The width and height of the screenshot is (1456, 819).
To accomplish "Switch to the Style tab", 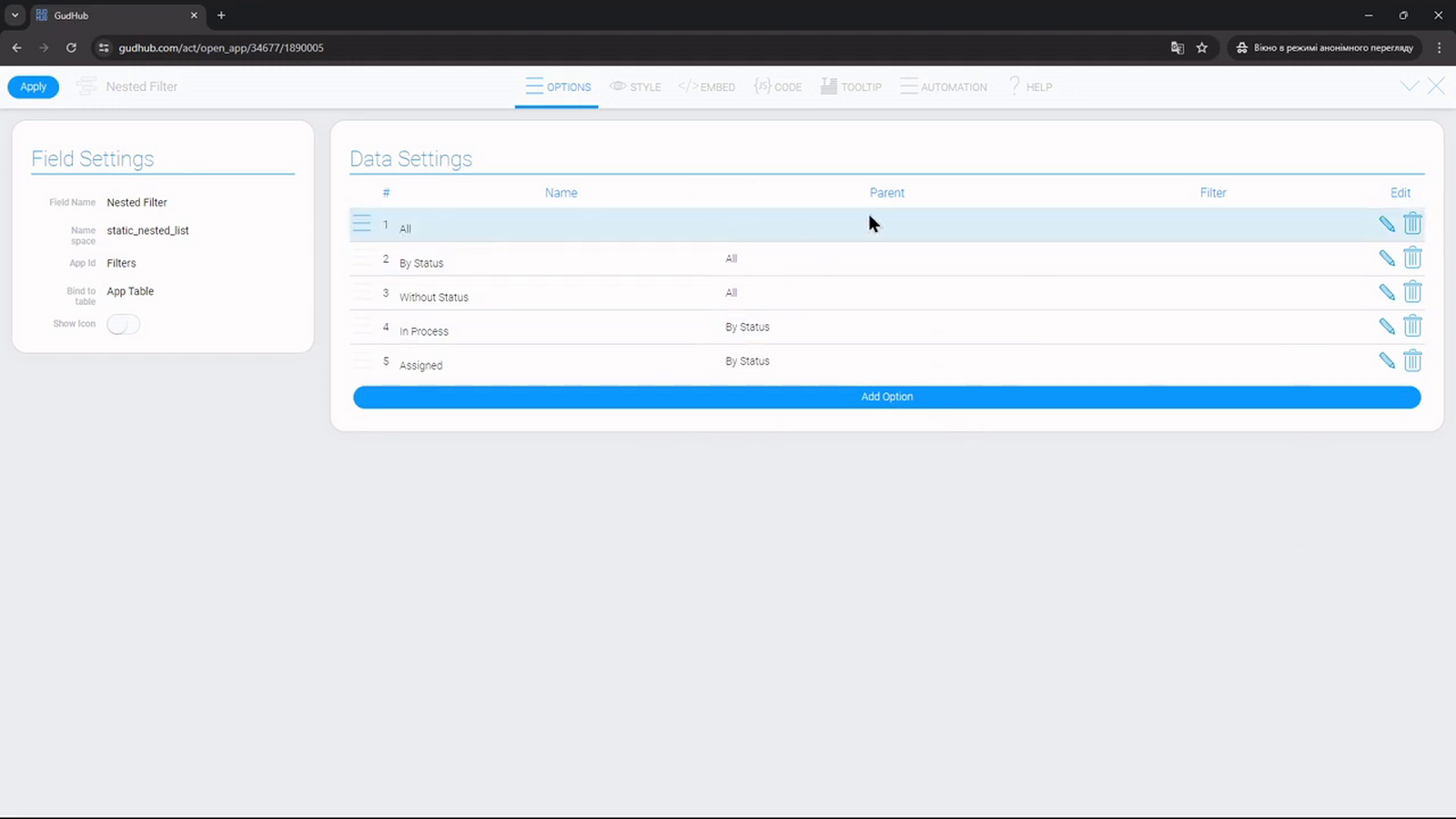I will pyautogui.click(x=635, y=87).
